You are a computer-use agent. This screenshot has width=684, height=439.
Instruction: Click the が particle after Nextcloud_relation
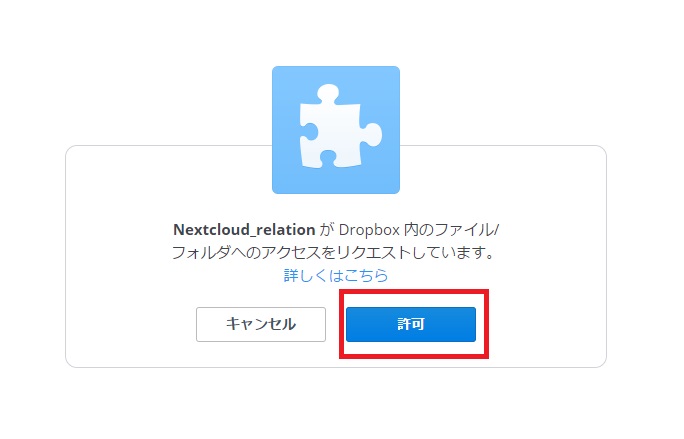point(326,230)
